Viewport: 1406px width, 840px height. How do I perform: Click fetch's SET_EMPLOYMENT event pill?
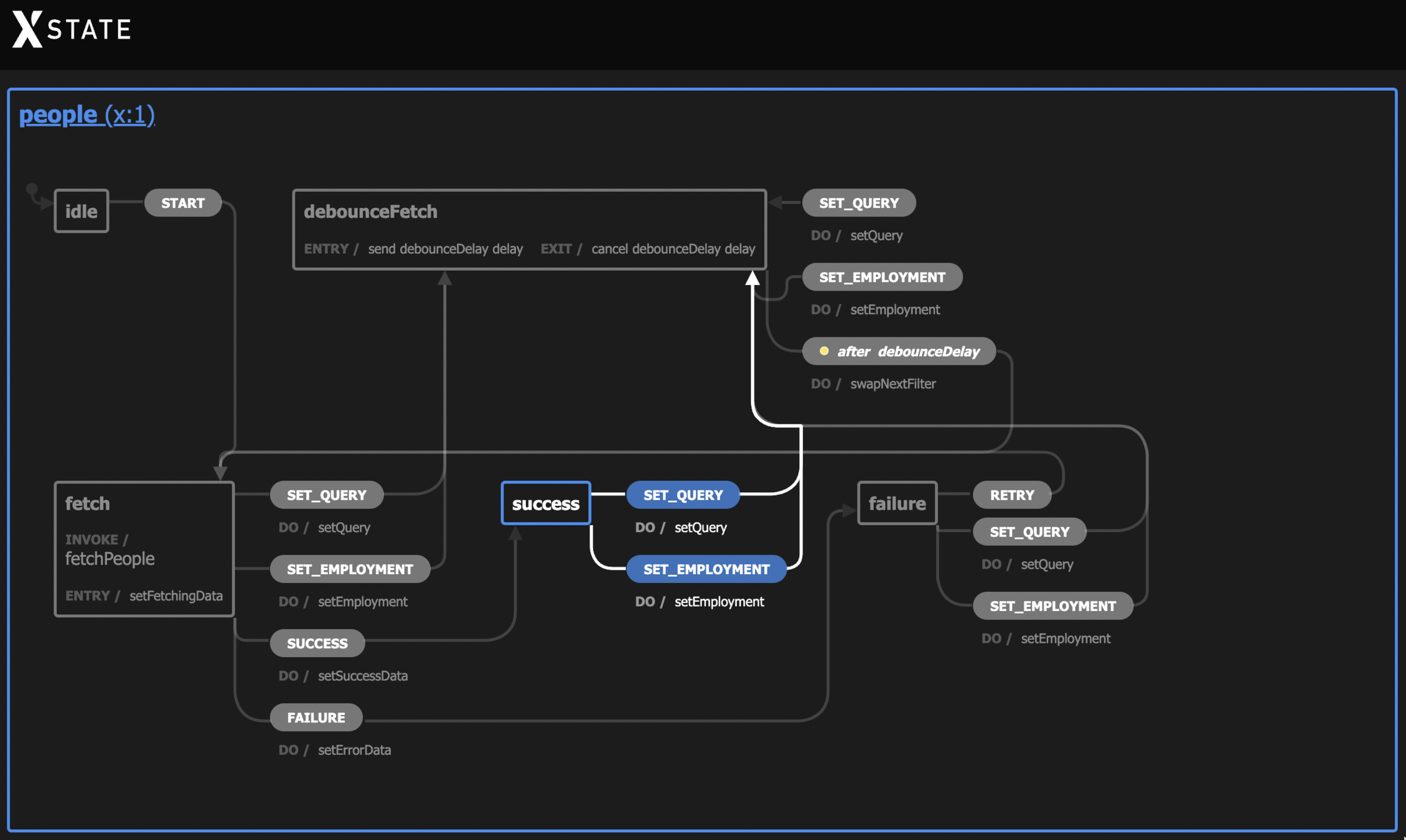click(x=350, y=569)
